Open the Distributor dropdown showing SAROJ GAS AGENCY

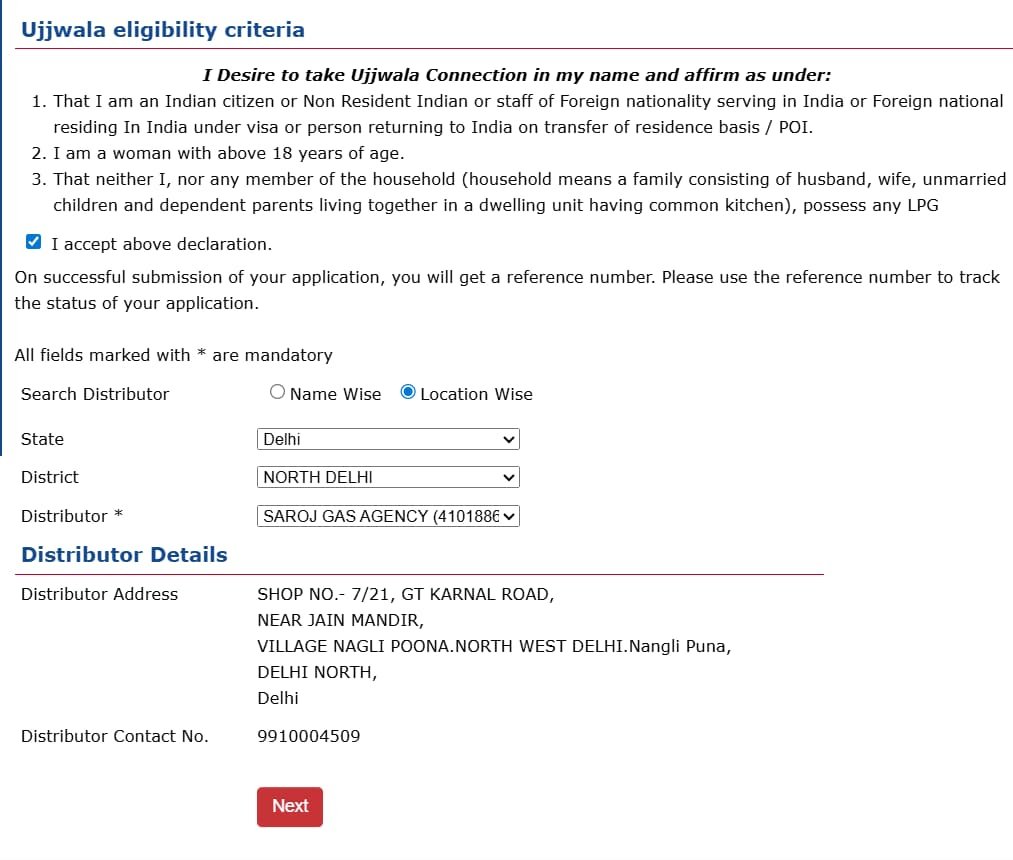pos(388,516)
